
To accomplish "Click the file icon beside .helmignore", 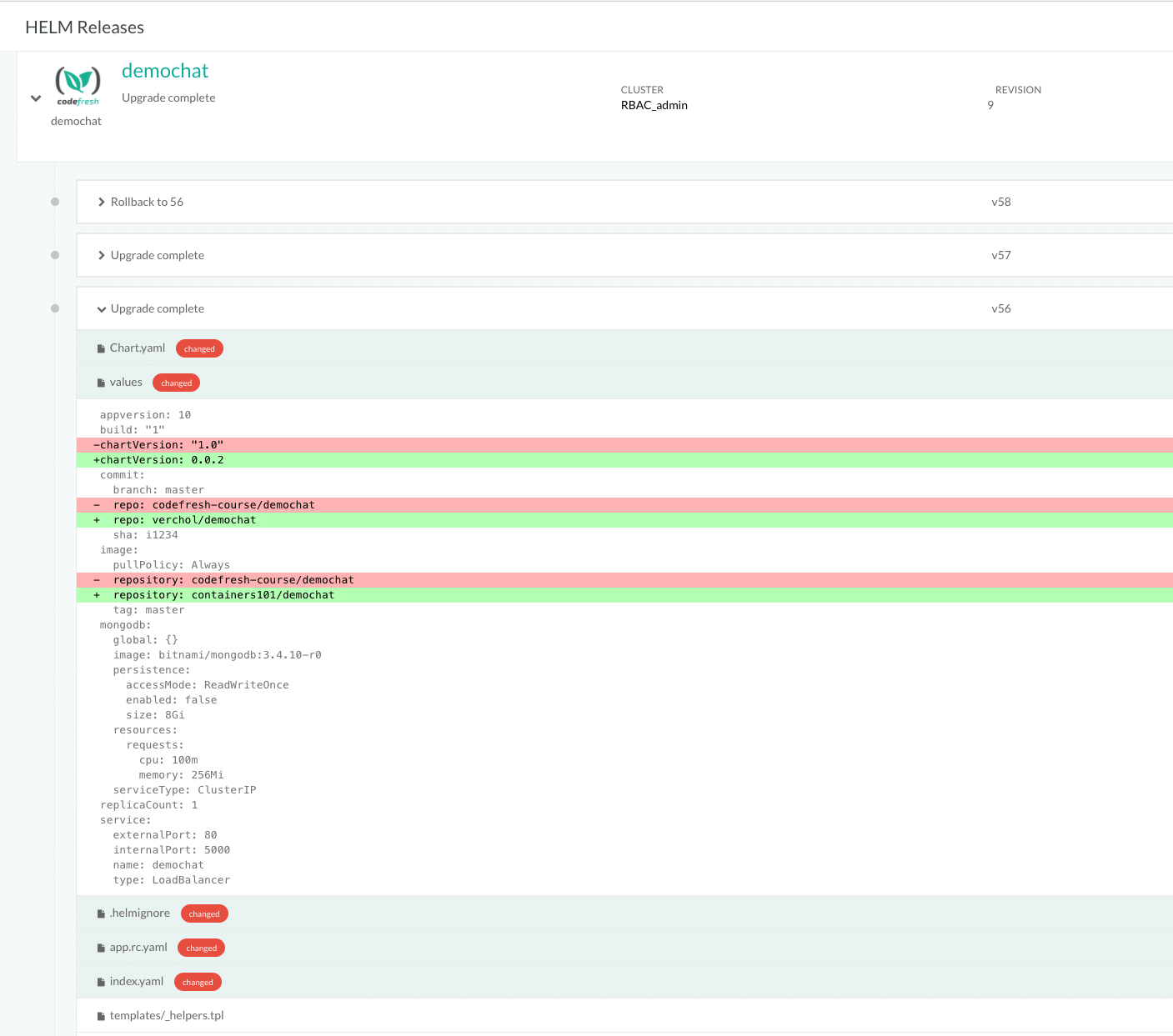I will [x=101, y=914].
